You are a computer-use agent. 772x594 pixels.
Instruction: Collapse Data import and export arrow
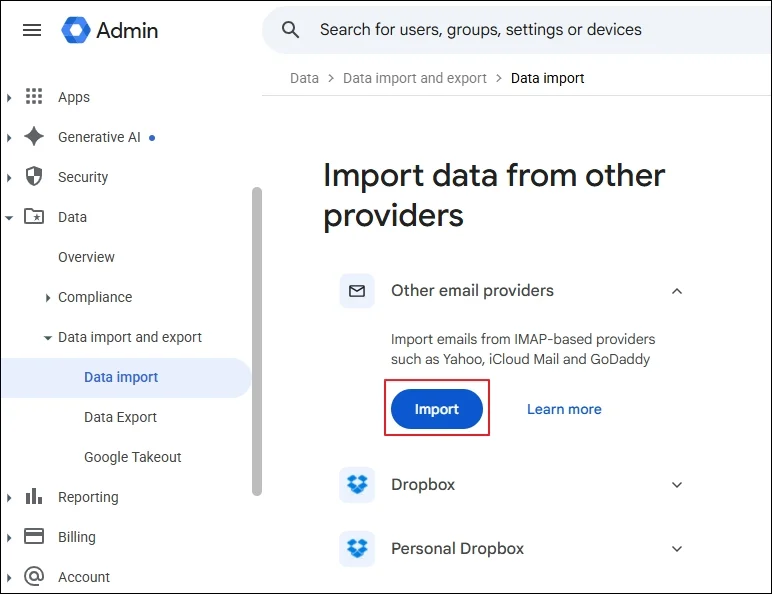pyautogui.click(x=47, y=338)
